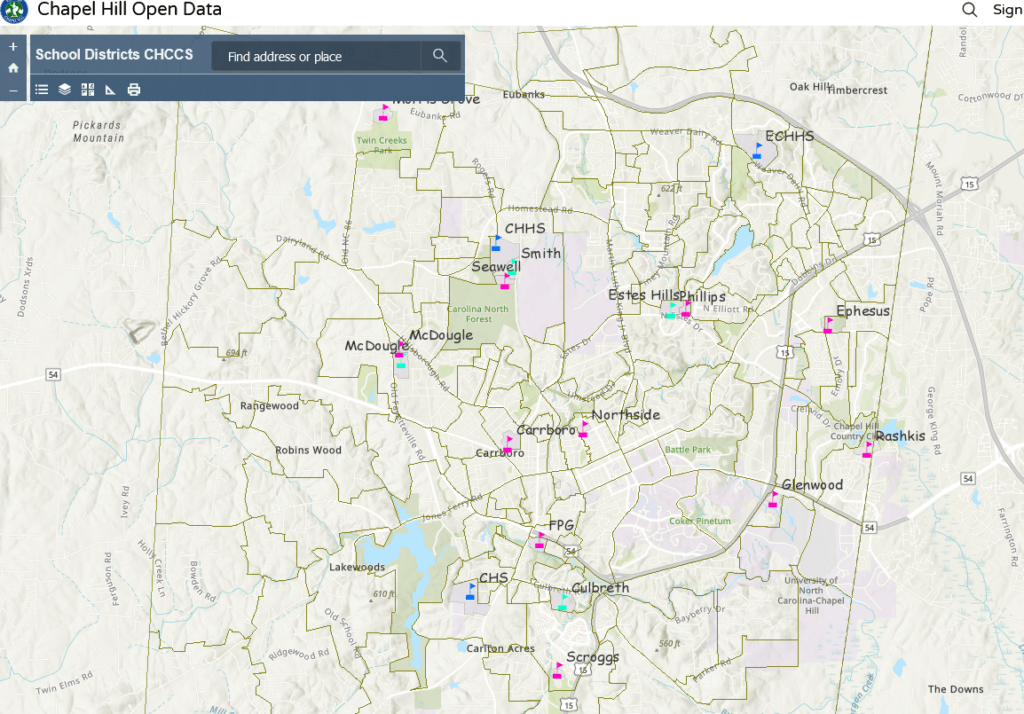Open the Layer List icon
Screen dimensions: 1024x714
(64, 88)
